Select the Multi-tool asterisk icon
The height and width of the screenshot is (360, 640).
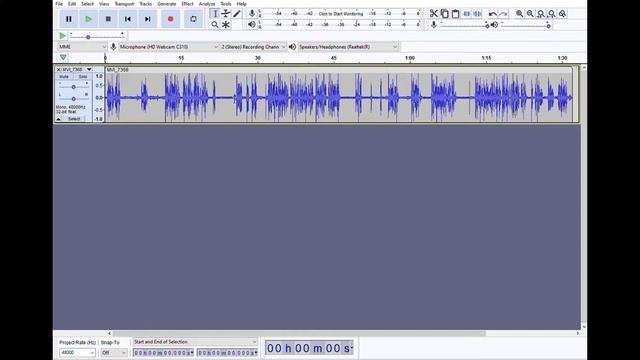click(x=226, y=25)
